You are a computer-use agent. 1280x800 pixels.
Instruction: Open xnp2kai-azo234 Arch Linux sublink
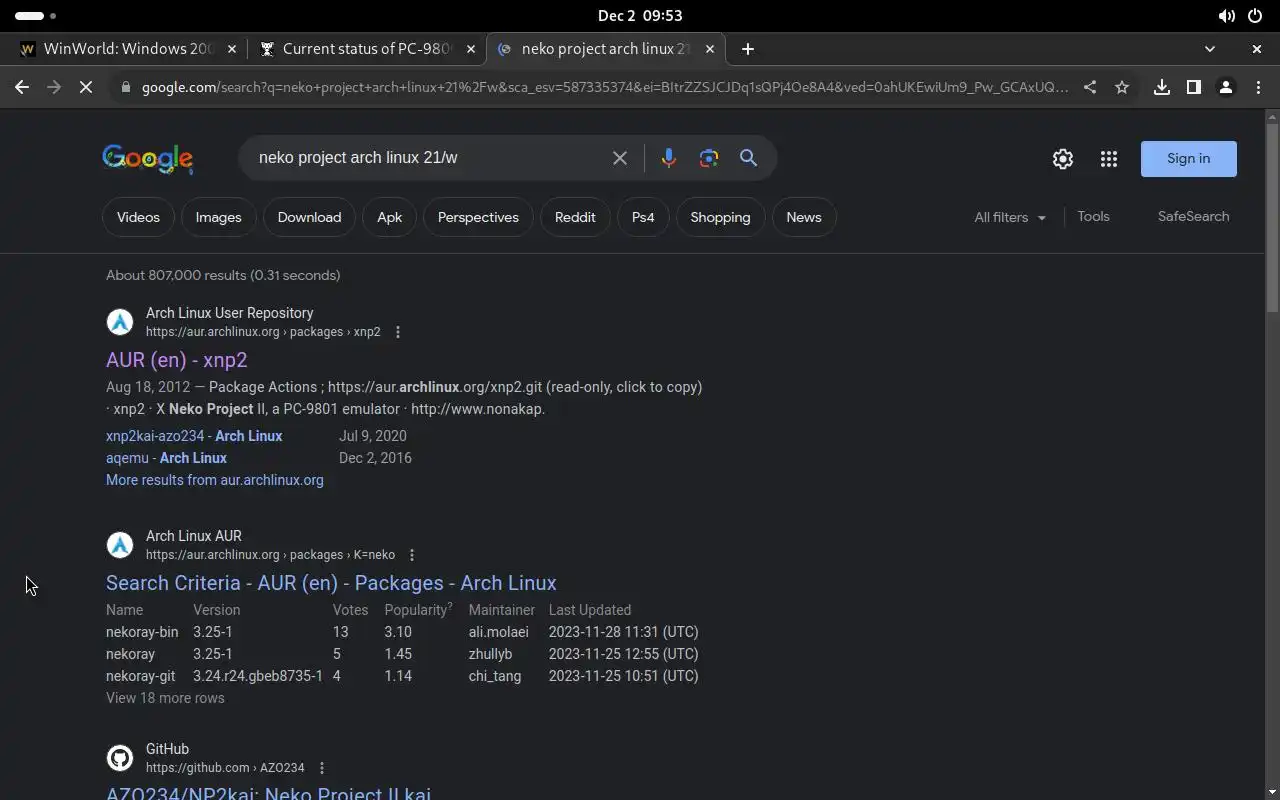194,436
